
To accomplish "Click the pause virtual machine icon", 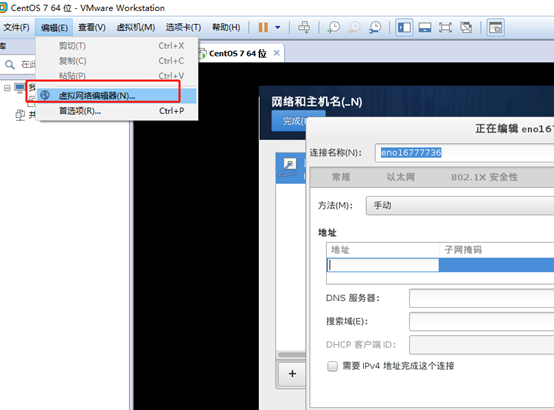I will 263,27.
